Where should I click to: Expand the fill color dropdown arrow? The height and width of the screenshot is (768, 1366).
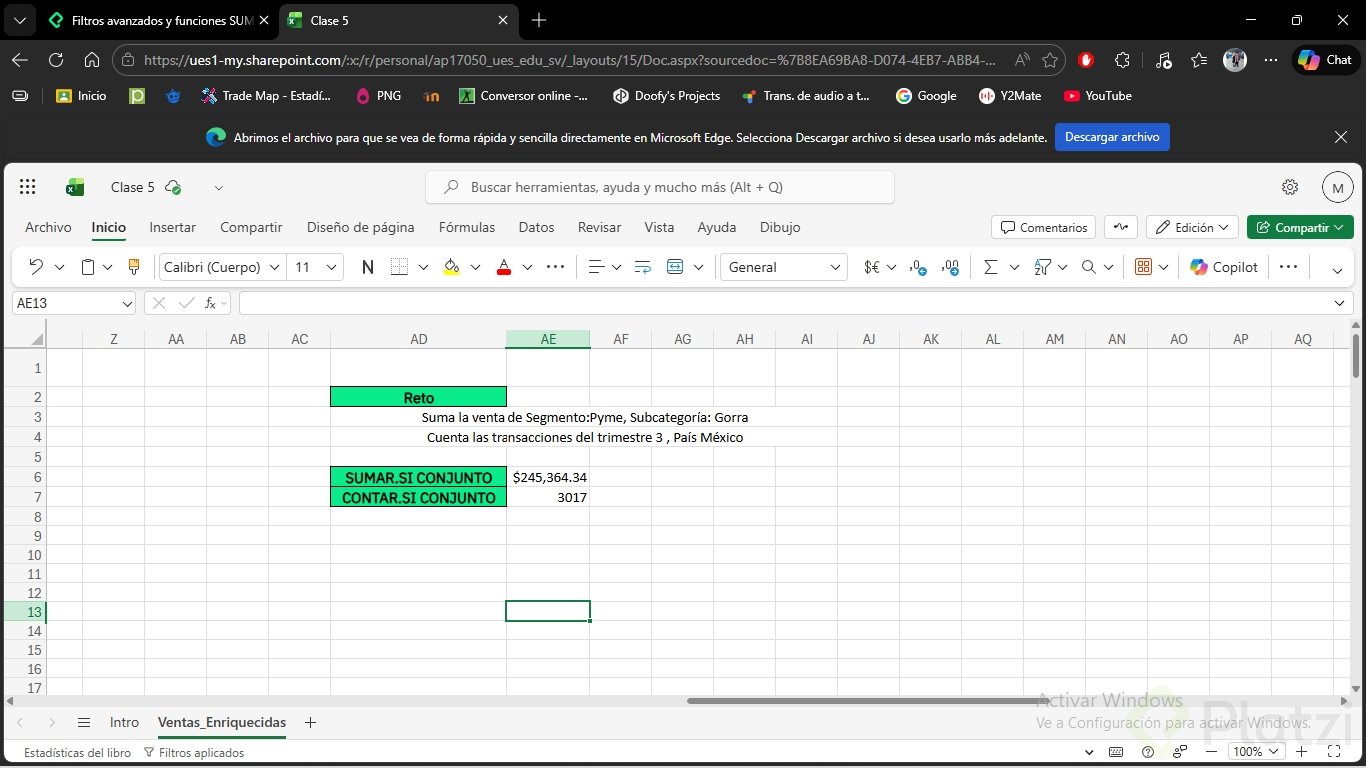click(475, 267)
